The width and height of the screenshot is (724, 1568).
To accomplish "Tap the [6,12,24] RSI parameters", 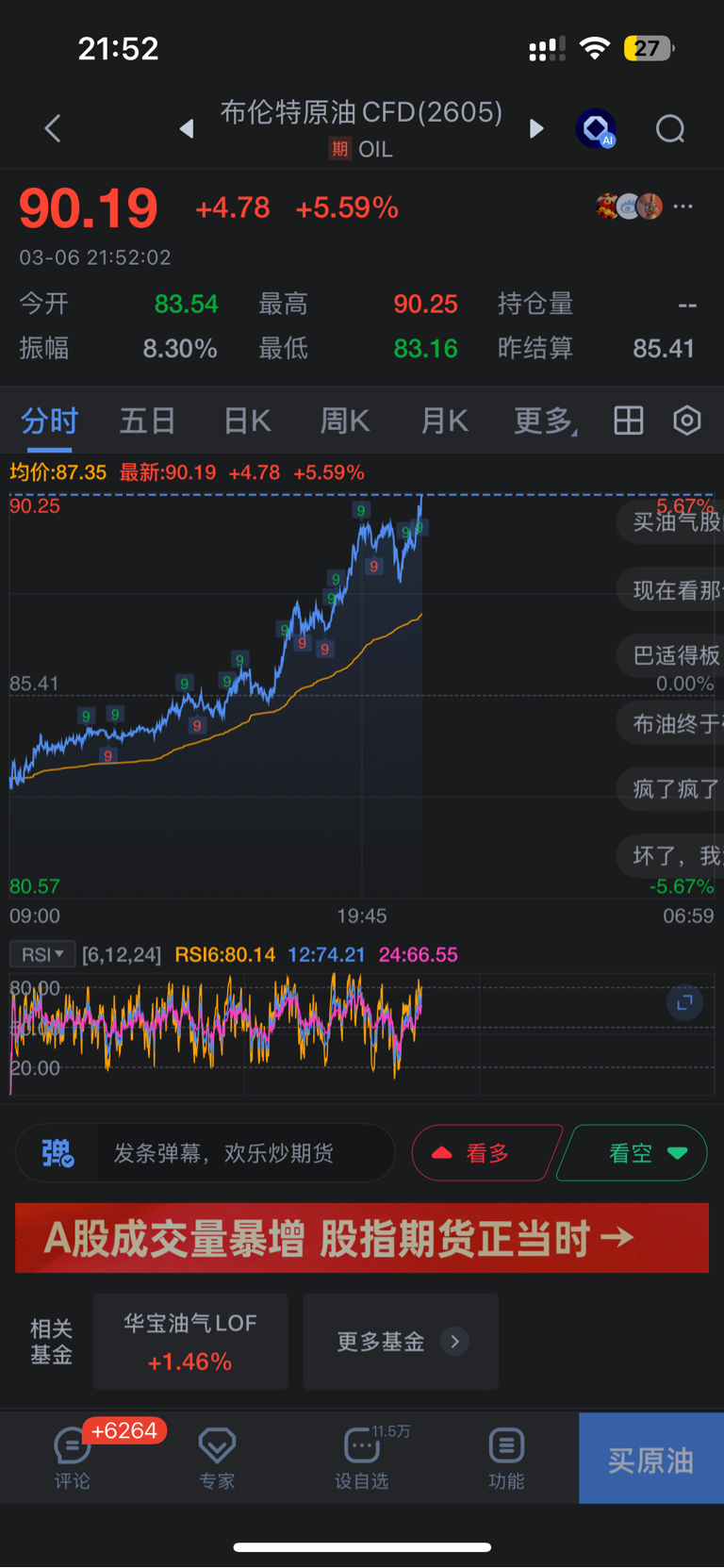I will (x=122, y=954).
